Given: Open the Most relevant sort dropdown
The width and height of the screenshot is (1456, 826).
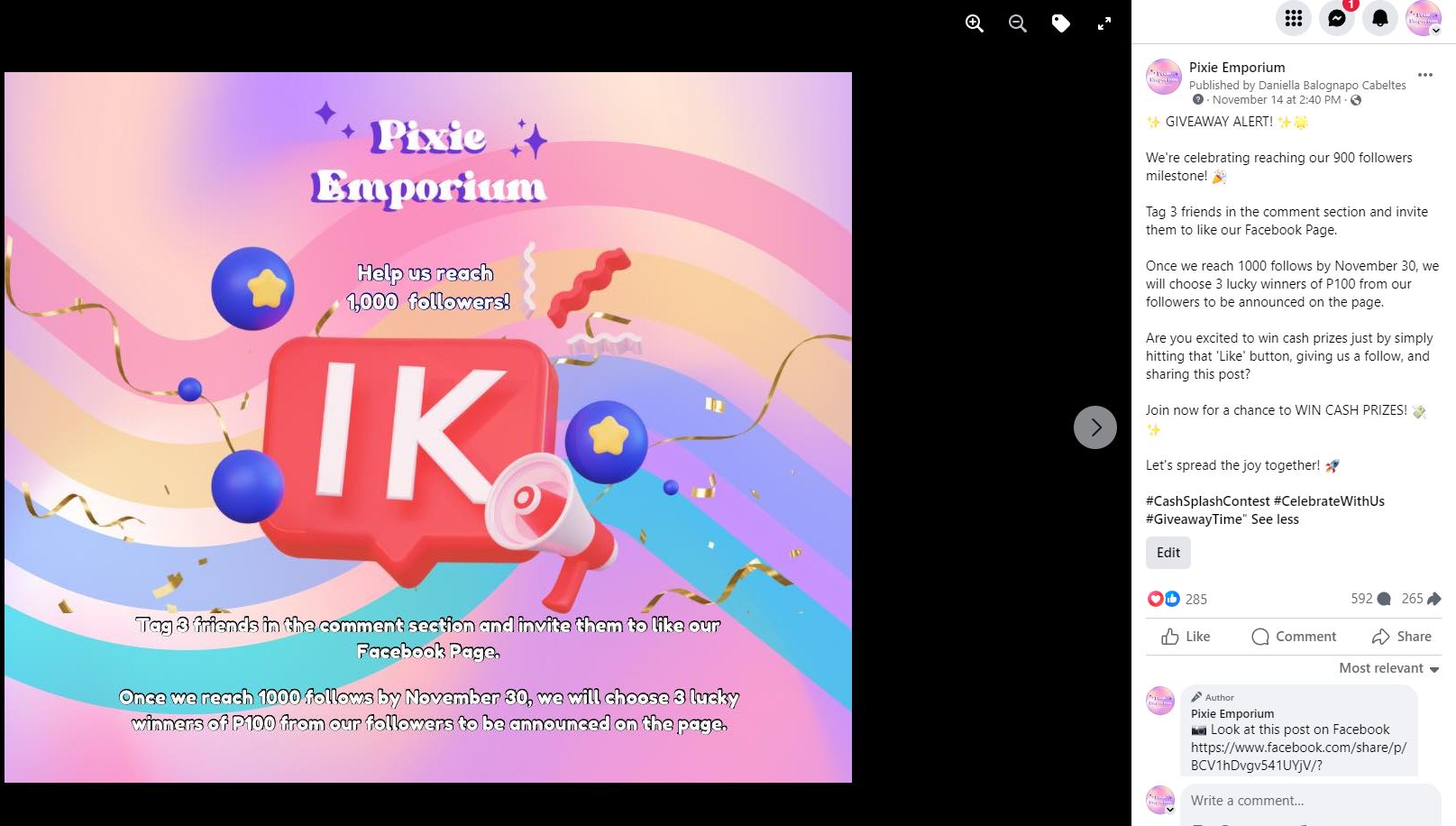Looking at the screenshot, I should [1389, 668].
